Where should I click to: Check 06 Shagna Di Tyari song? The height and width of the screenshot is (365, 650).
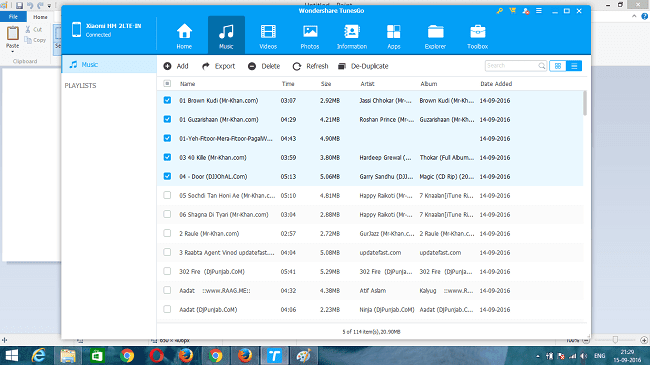click(167, 214)
